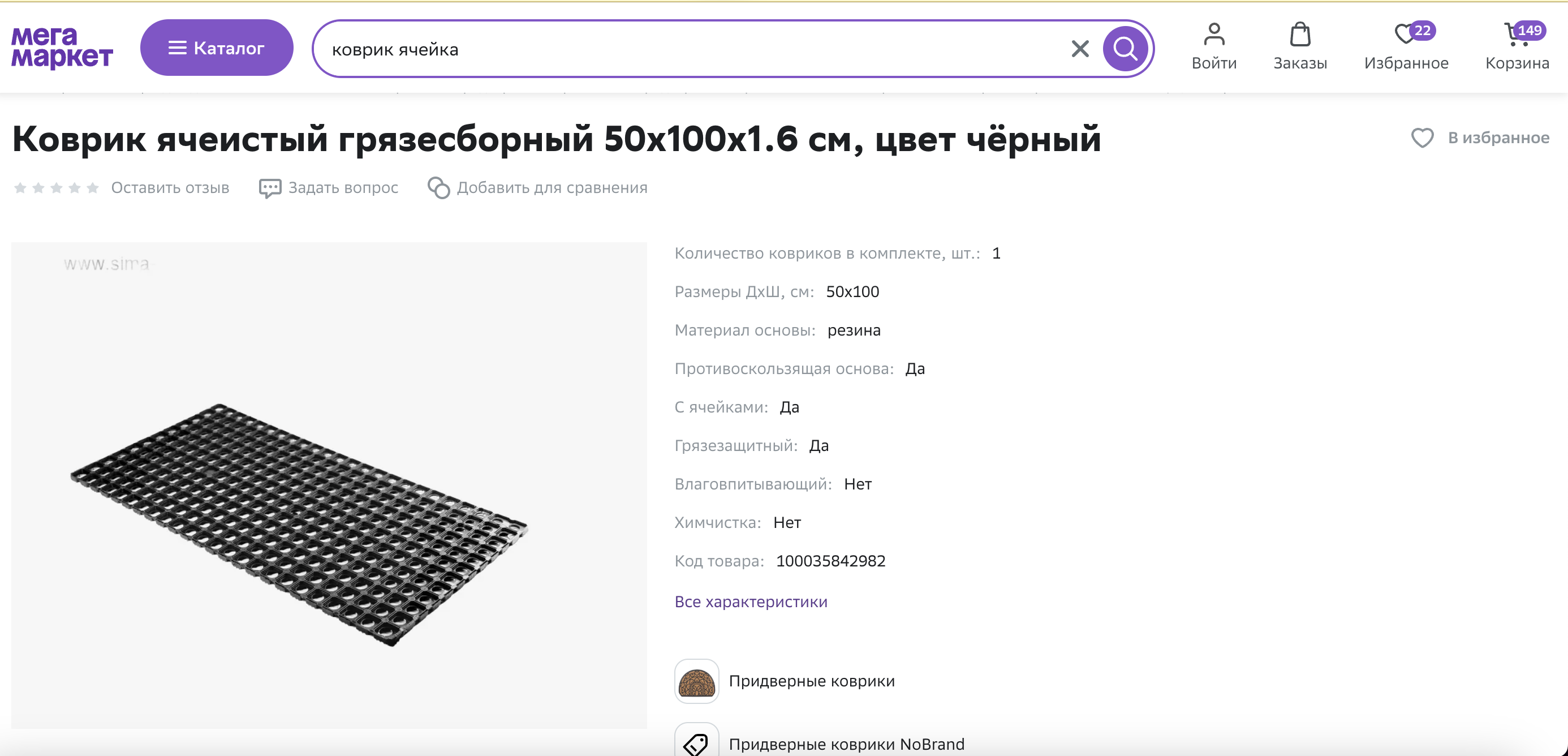The height and width of the screenshot is (756, 1568).
Task: Select product code value 100035842982
Action: click(830, 561)
